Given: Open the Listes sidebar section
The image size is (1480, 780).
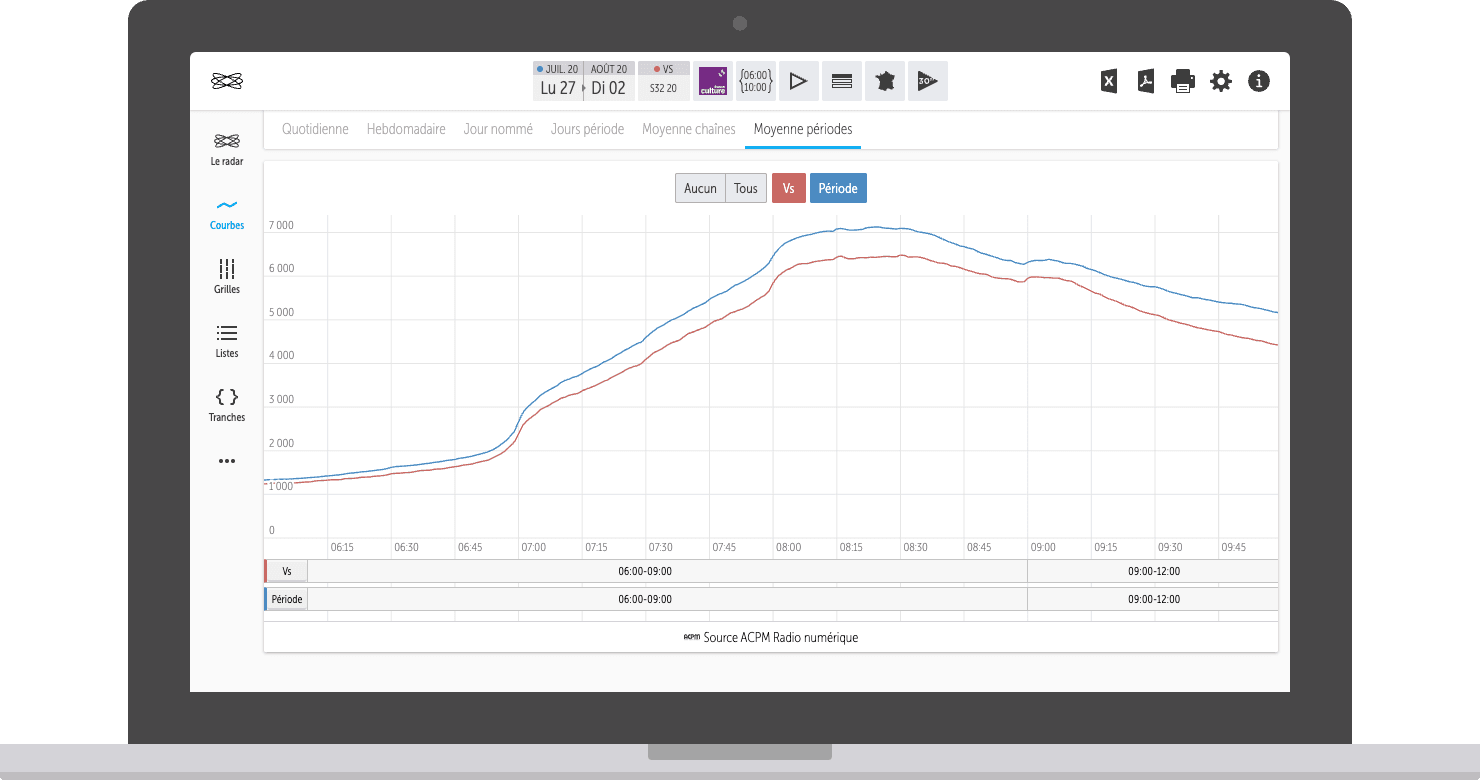Looking at the screenshot, I should [x=227, y=341].
